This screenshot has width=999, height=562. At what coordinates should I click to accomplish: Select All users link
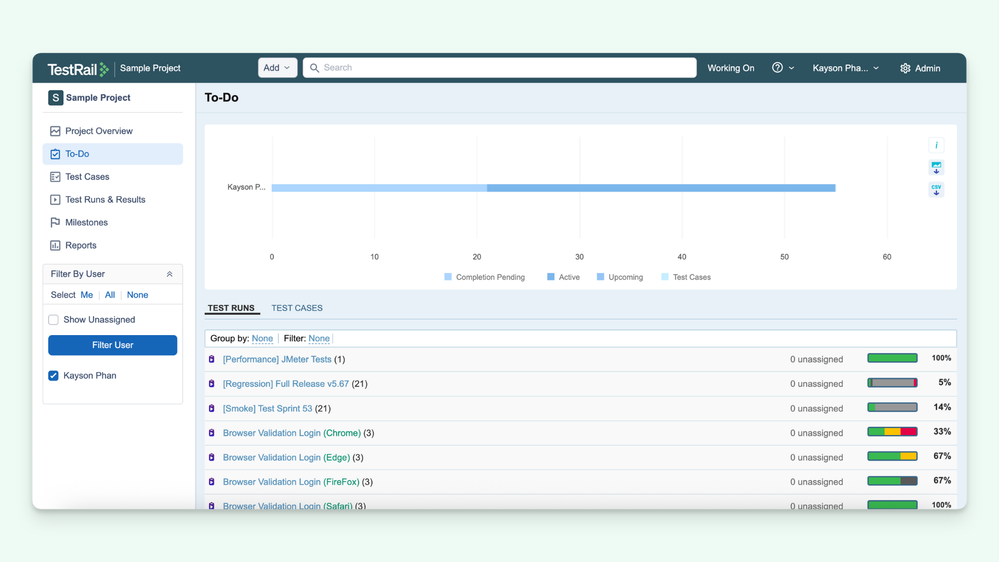click(x=110, y=295)
